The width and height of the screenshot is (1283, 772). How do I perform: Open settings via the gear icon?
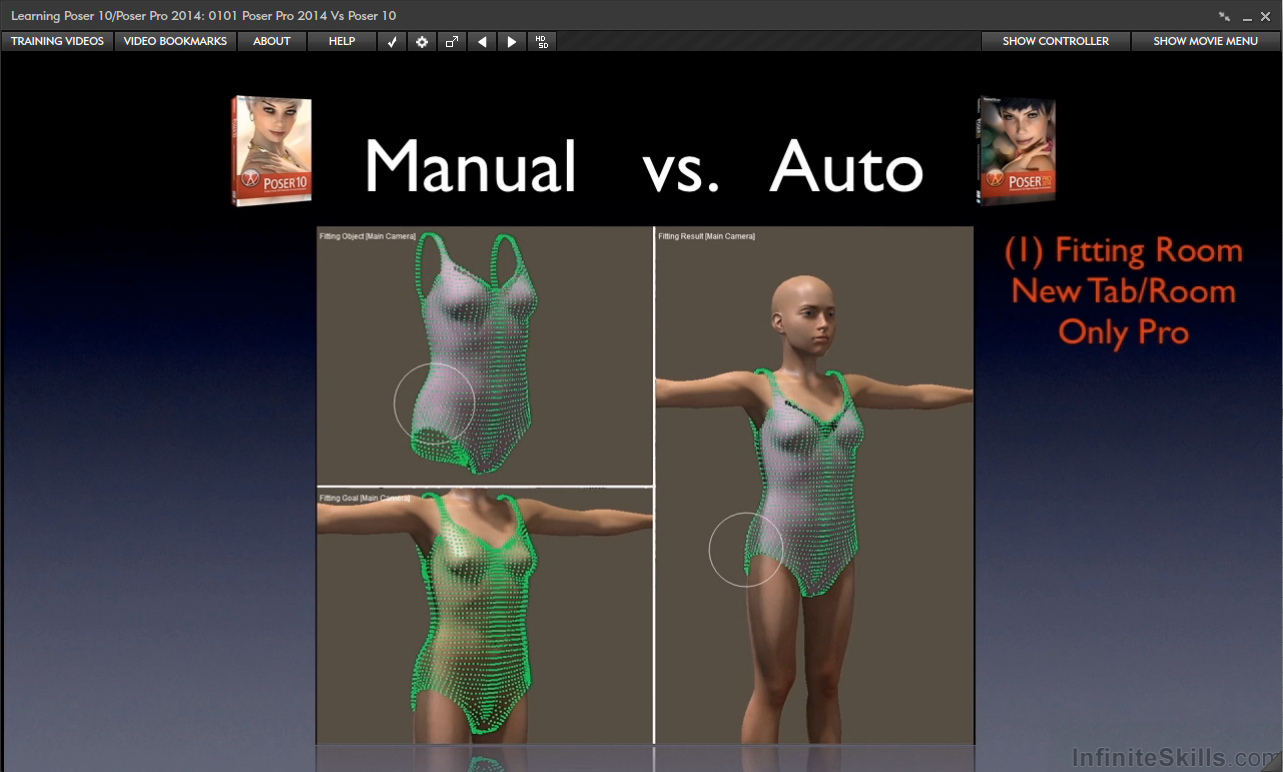pyautogui.click(x=422, y=42)
